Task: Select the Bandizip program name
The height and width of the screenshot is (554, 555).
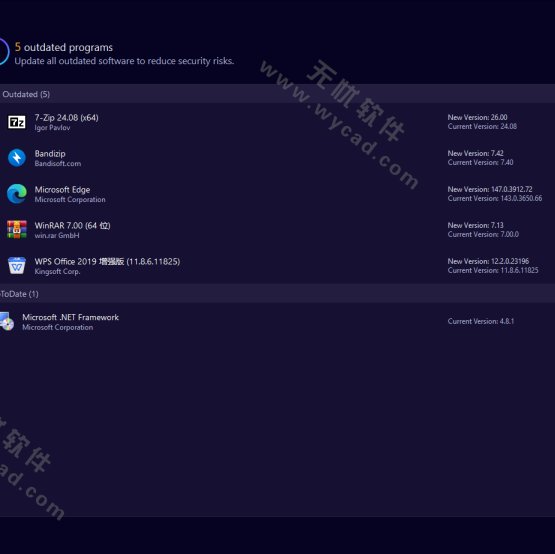Action: (50, 154)
